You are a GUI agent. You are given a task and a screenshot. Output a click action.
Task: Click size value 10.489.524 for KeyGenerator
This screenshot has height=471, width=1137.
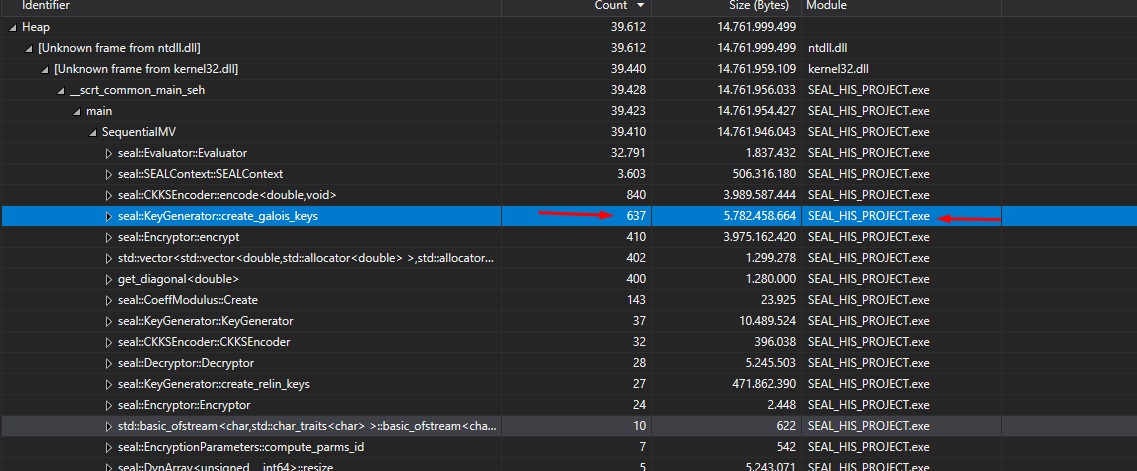[x=768, y=322]
